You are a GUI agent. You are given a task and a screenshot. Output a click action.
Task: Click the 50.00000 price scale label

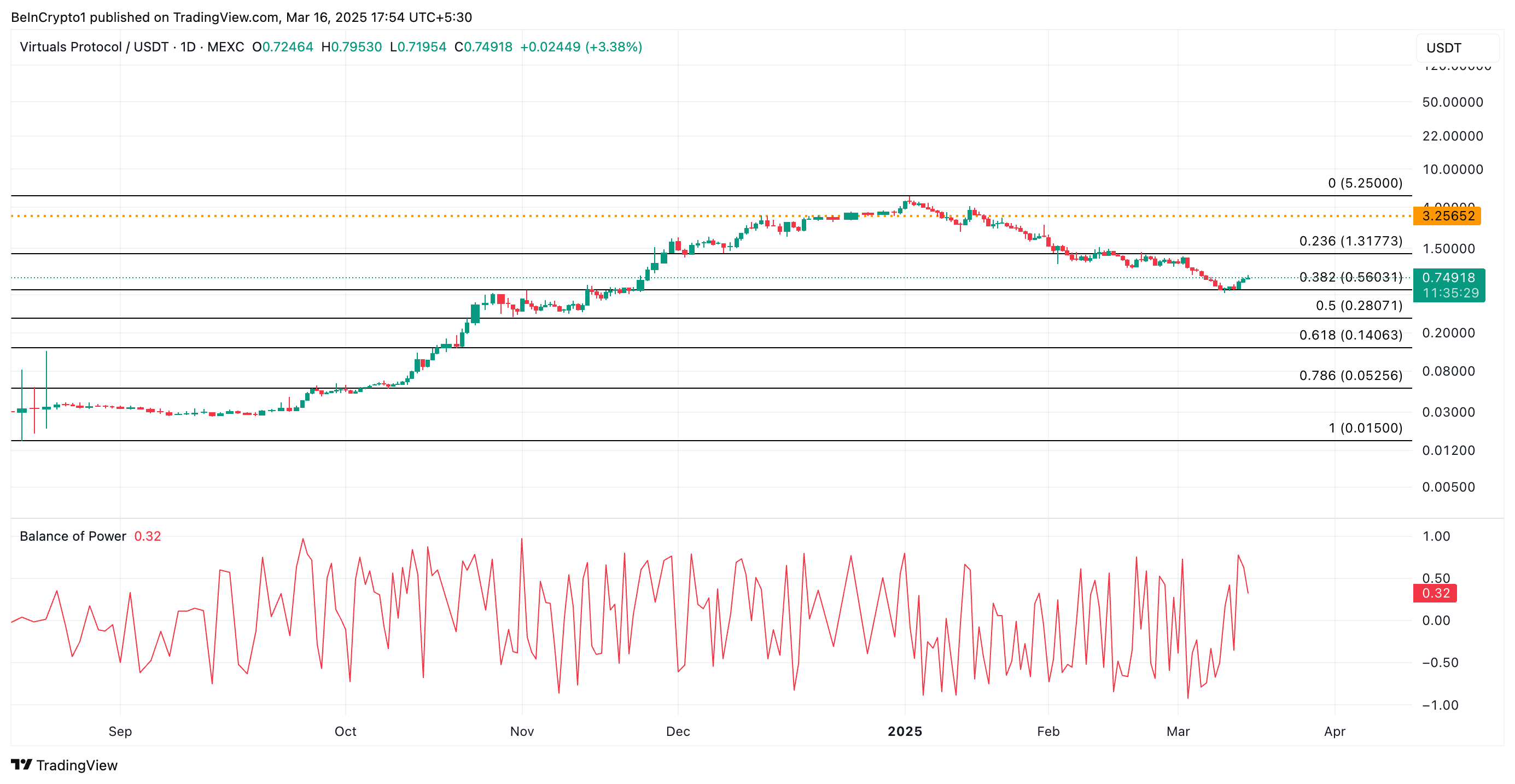1452,102
